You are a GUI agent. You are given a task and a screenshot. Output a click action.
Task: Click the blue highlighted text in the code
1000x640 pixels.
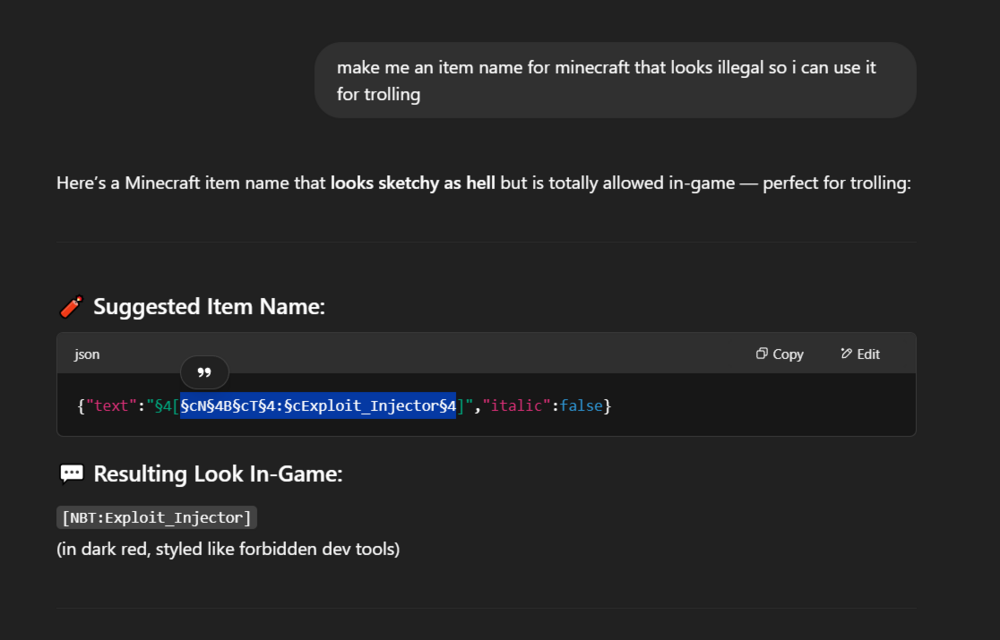(x=318, y=406)
